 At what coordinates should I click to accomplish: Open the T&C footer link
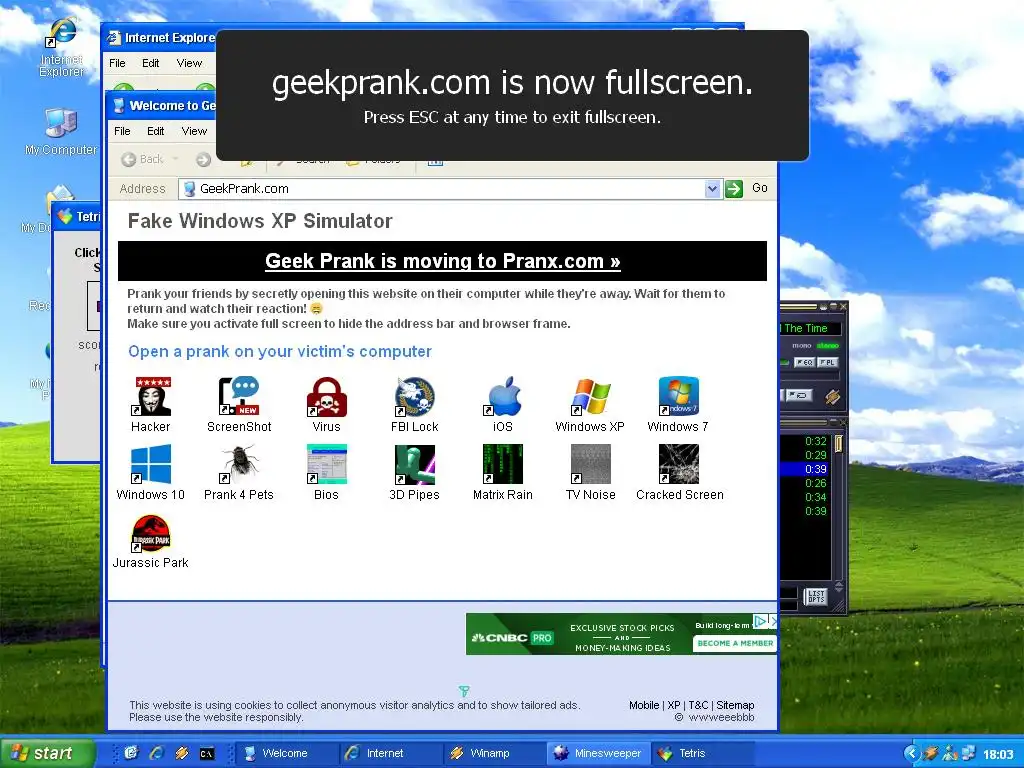point(698,705)
